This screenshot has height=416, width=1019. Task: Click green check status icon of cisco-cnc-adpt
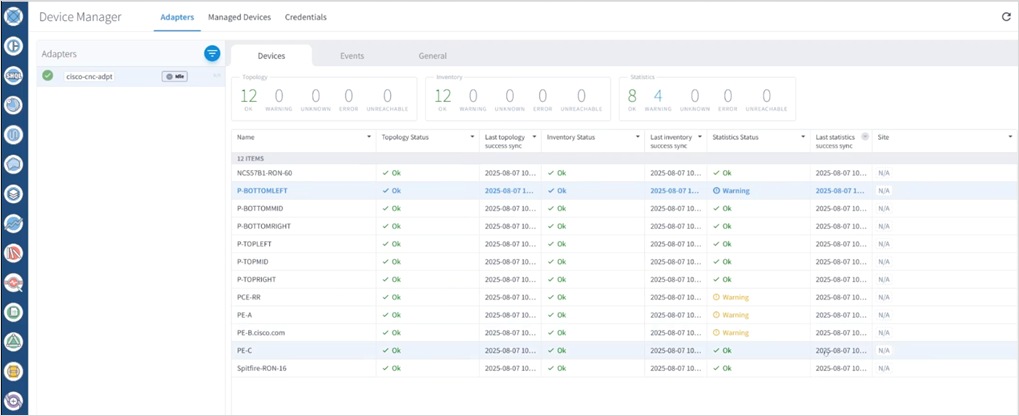pyautogui.click(x=47, y=76)
